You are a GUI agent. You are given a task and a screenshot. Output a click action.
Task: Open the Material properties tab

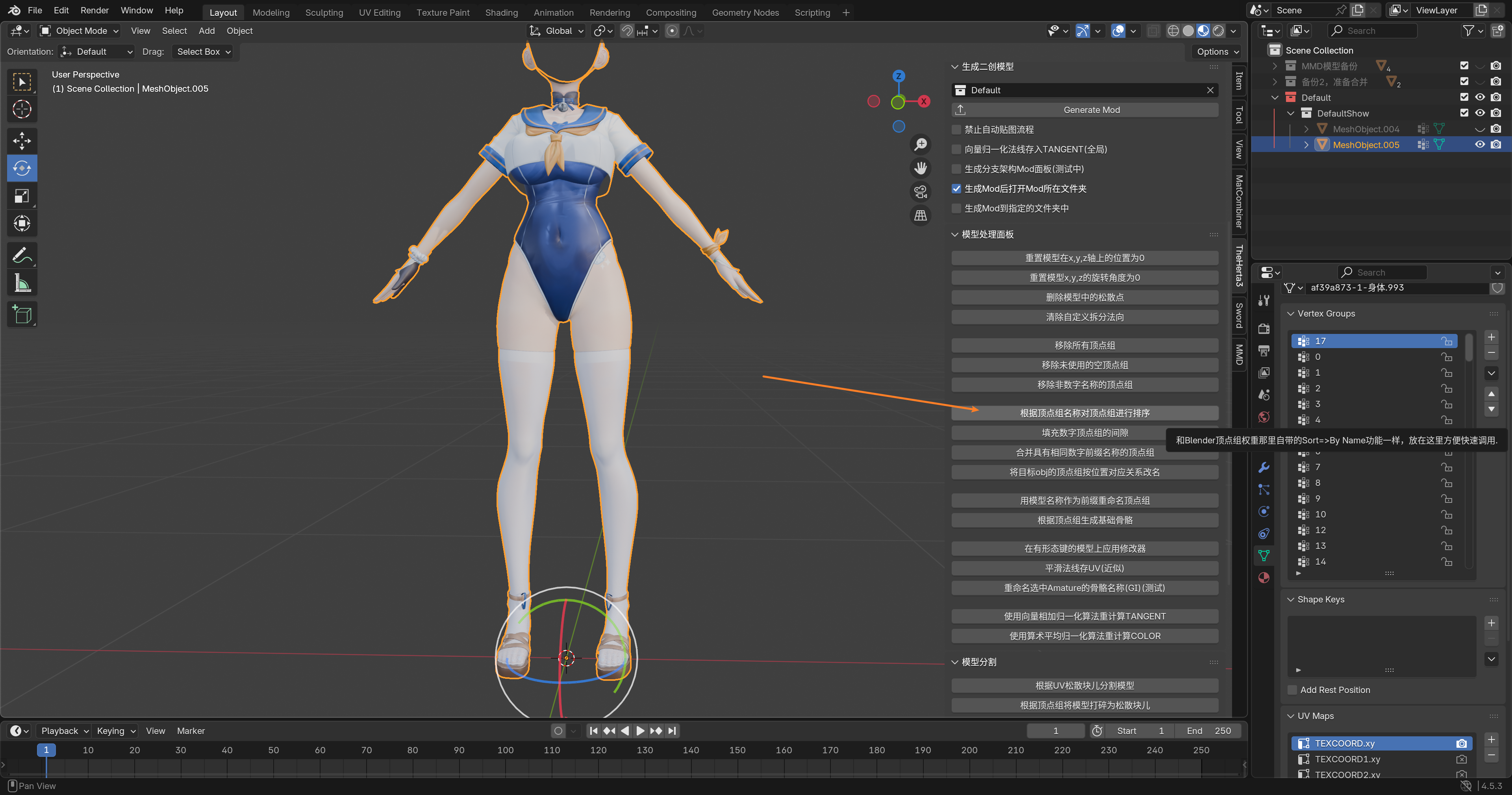click(1264, 578)
